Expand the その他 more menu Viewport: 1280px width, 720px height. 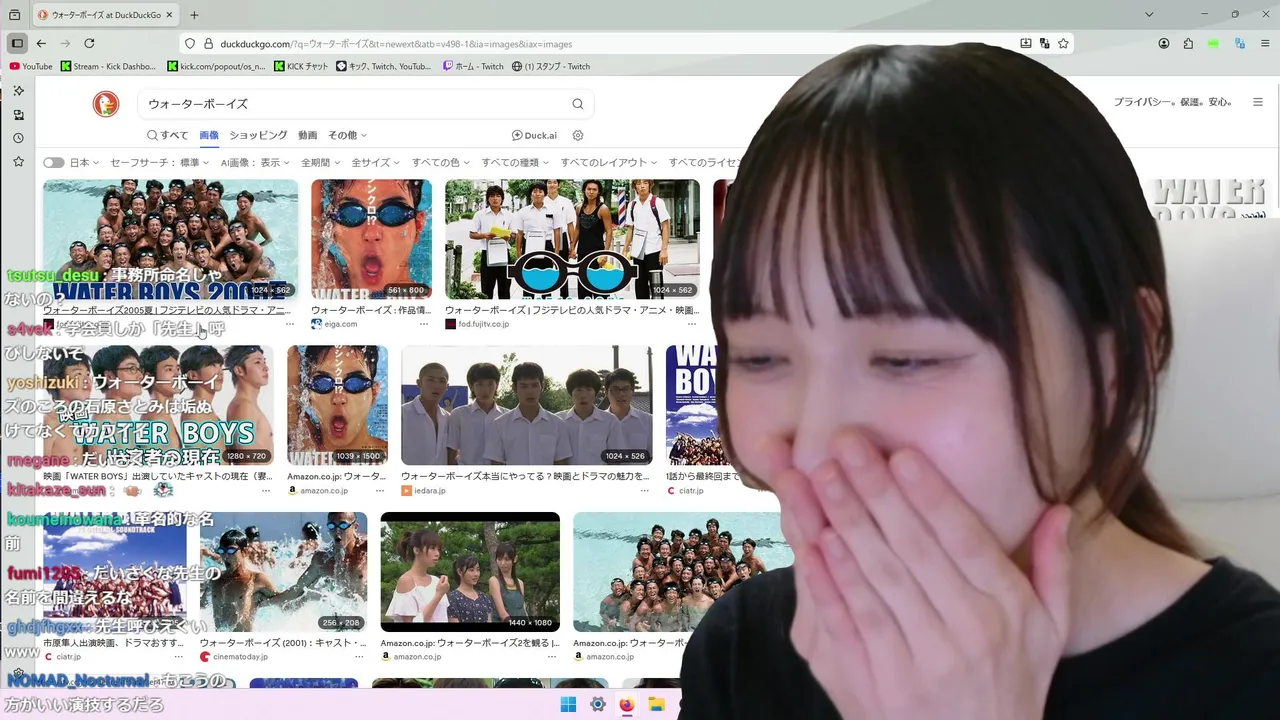point(348,135)
